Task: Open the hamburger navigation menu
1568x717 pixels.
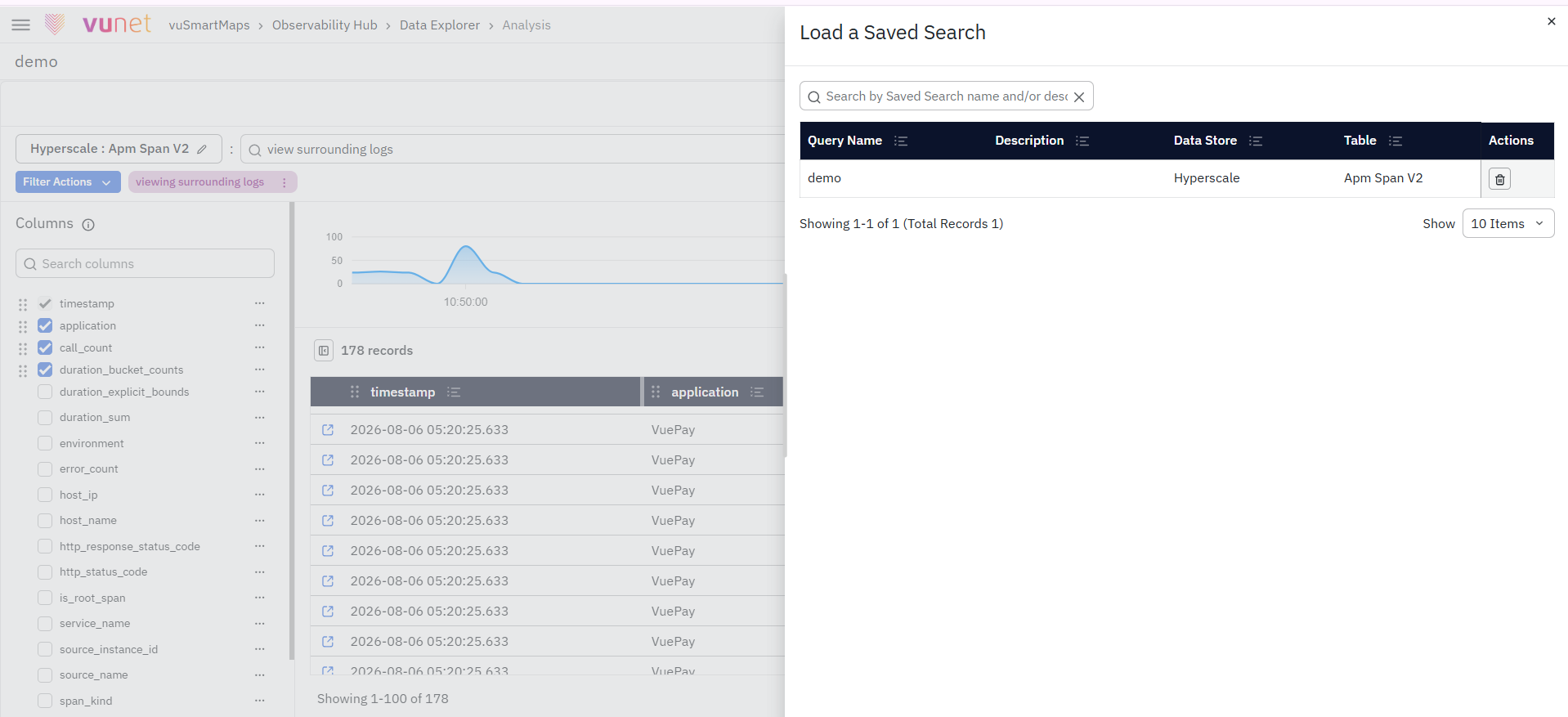Action: pos(21,25)
